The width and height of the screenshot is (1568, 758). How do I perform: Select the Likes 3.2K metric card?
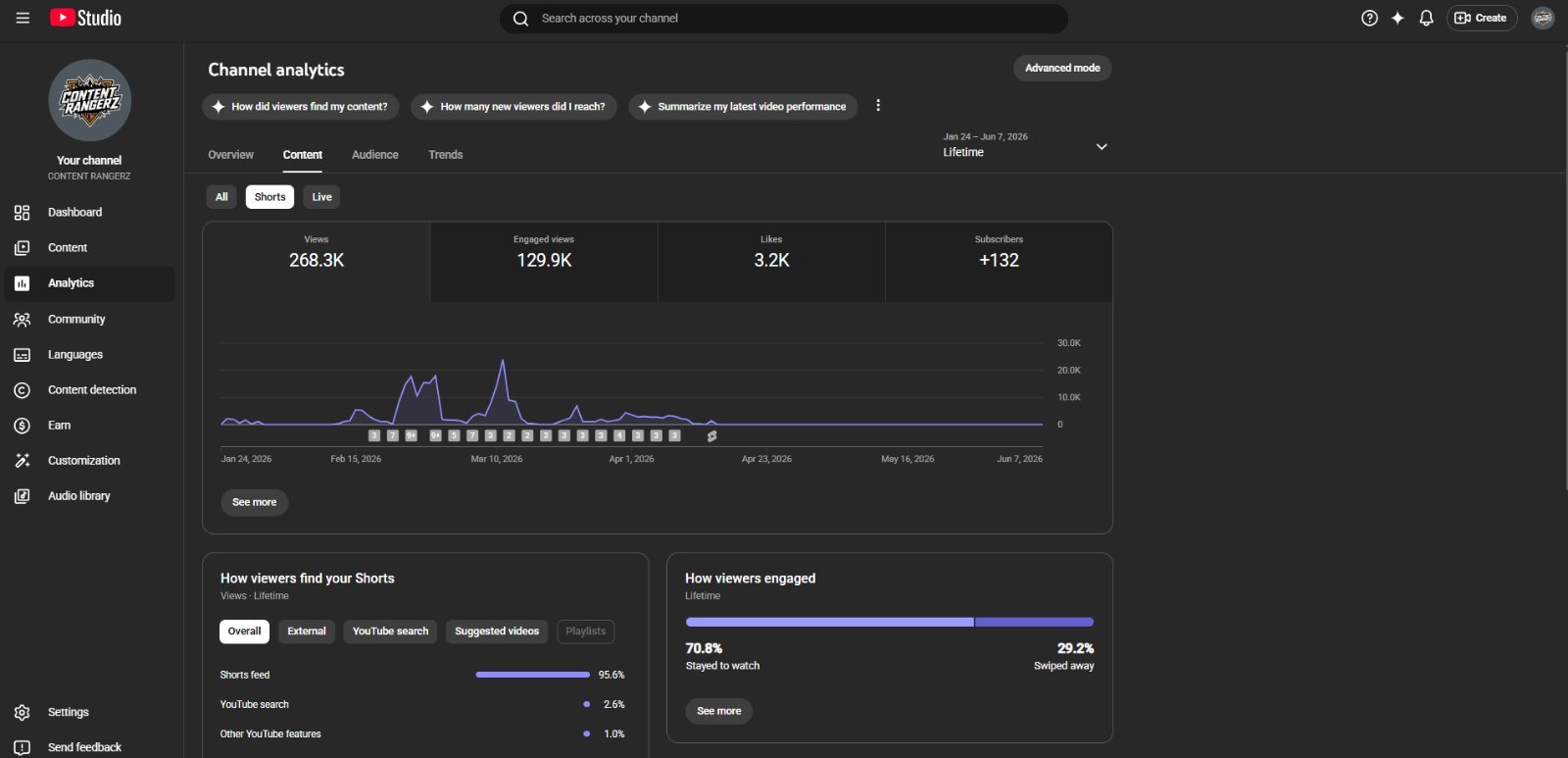pyautogui.click(x=771, y=262)
